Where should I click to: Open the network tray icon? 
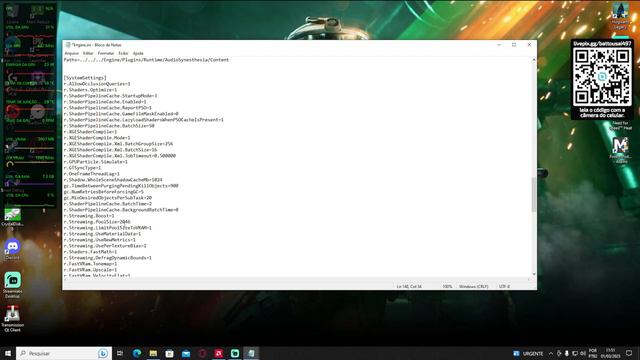pyautogui.click(x=575, y=353)
